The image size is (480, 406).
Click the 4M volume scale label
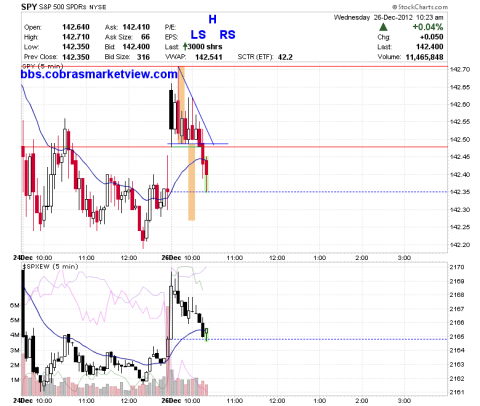coord(15,335)
